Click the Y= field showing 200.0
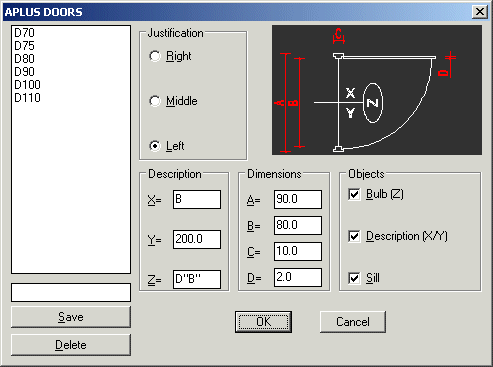 [x=197, y=239]
